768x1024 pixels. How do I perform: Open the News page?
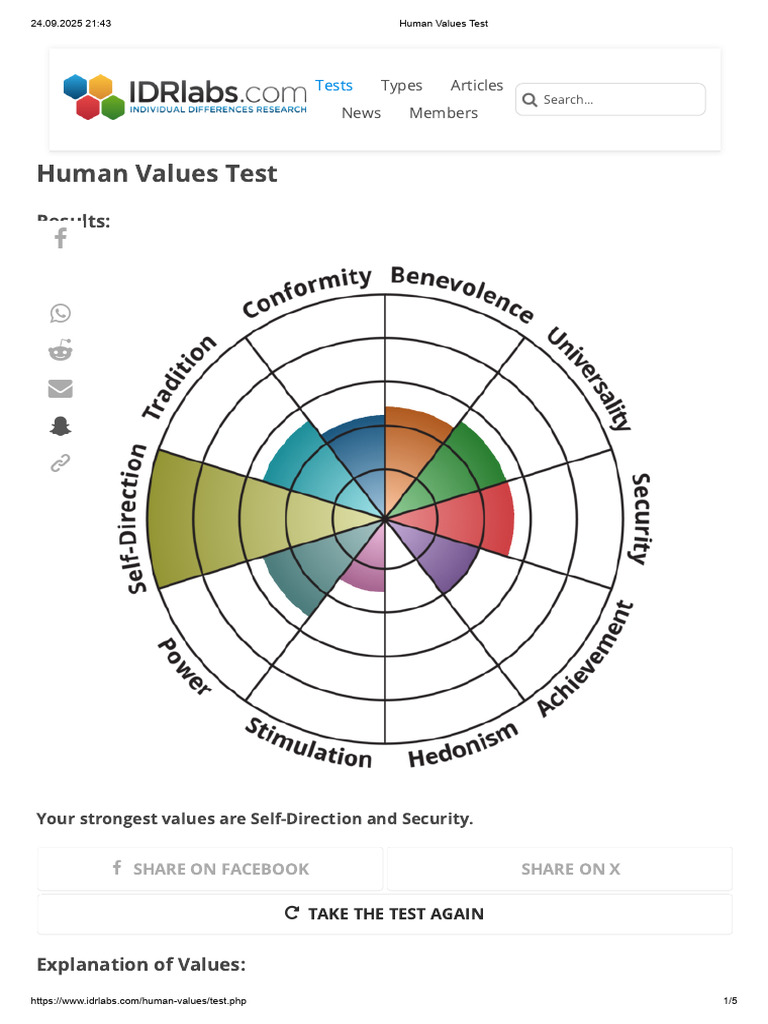pyautogui.click(x=361, y=113)
